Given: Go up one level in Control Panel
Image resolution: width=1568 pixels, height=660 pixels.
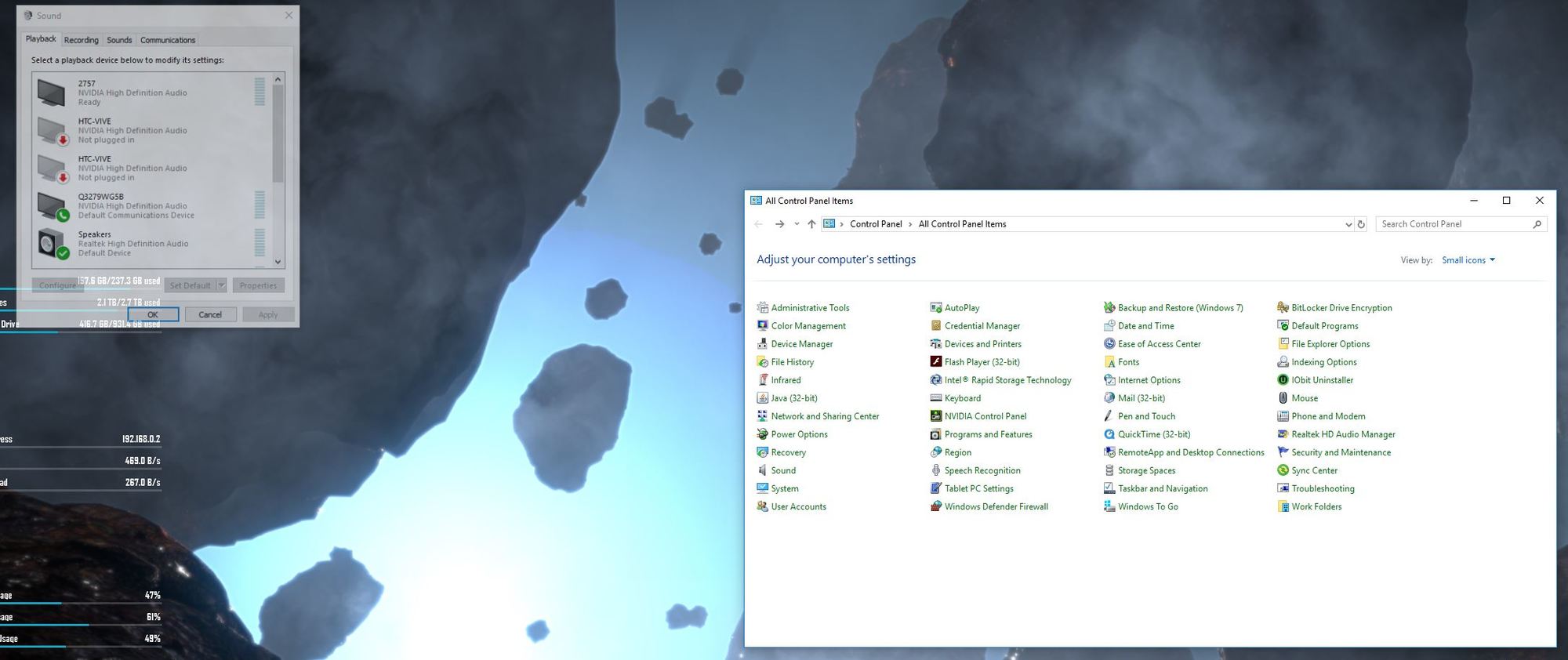Looking at the screenshot, I should point(811,224).
